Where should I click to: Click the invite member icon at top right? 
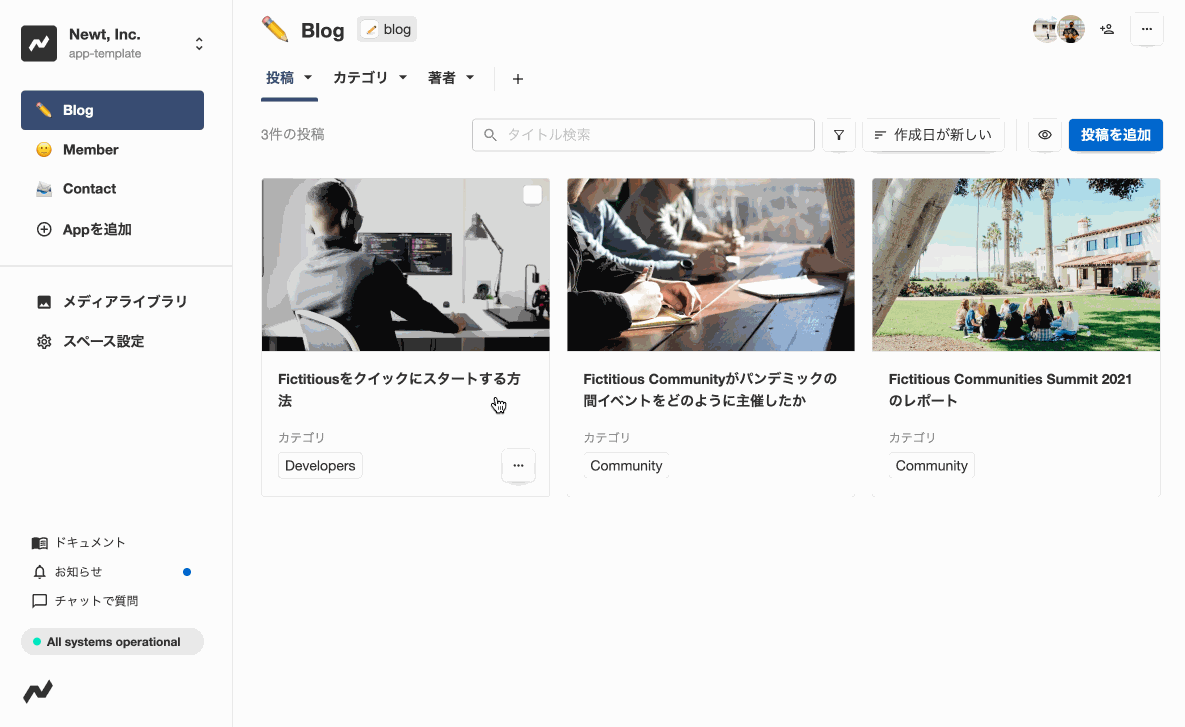point(1106,29)
